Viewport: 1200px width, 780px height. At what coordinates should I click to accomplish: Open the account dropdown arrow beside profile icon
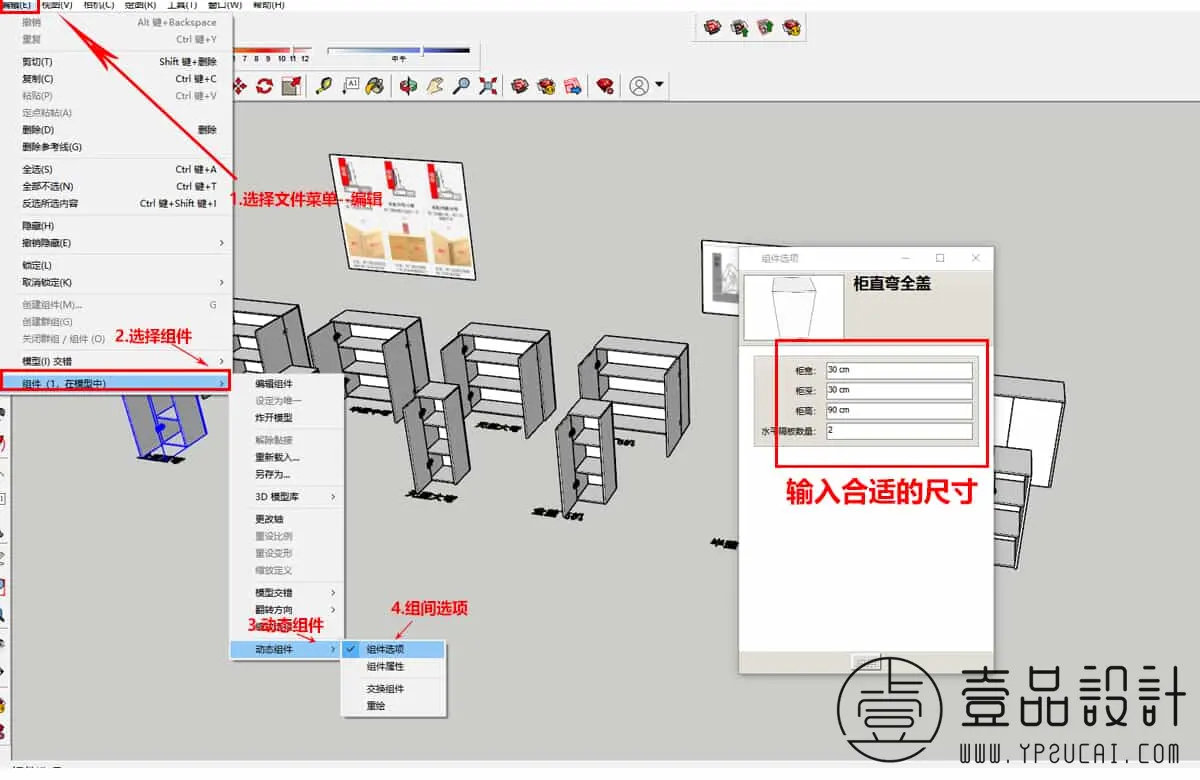[x=660, y=86]
